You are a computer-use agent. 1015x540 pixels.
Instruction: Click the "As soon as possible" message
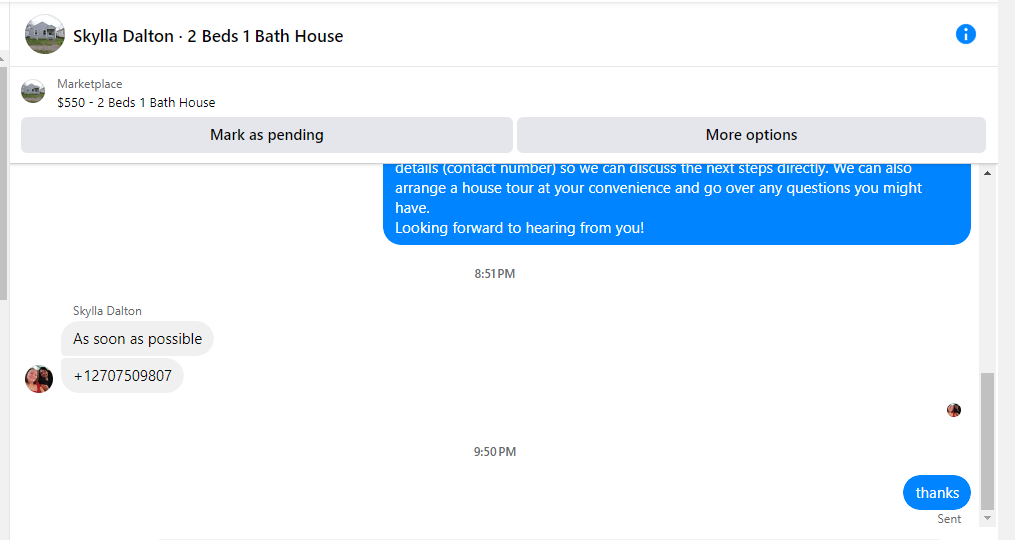point(137,339)
